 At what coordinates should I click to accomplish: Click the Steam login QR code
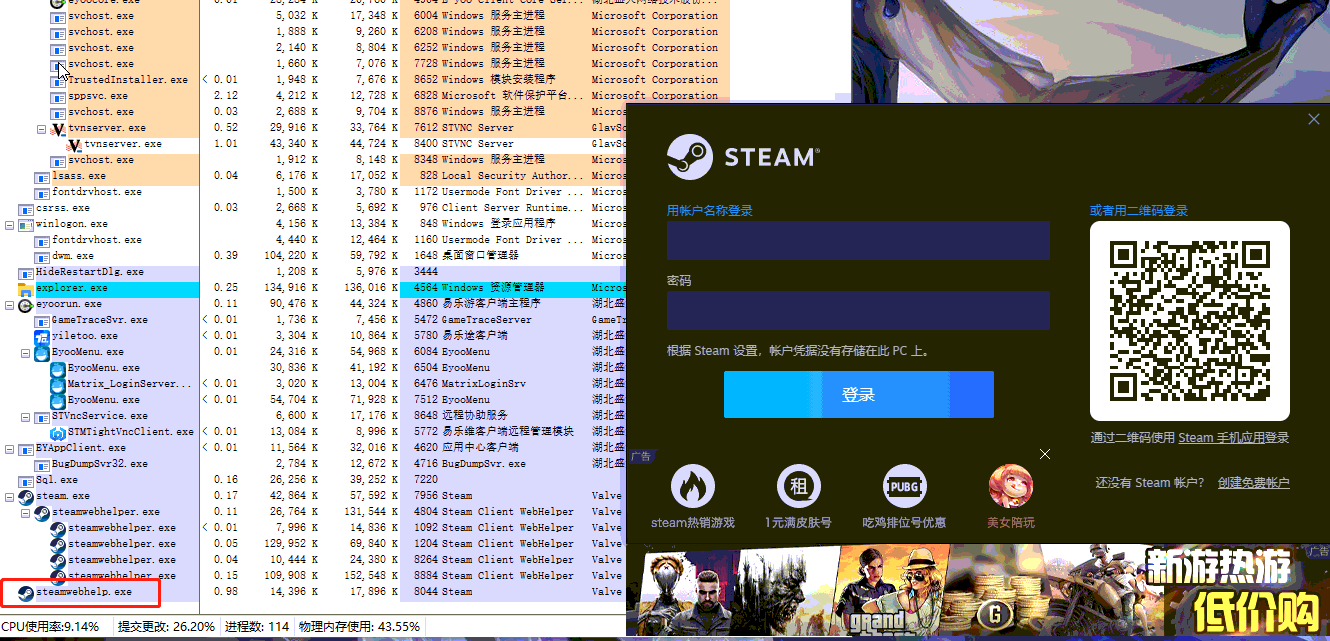1190,321
